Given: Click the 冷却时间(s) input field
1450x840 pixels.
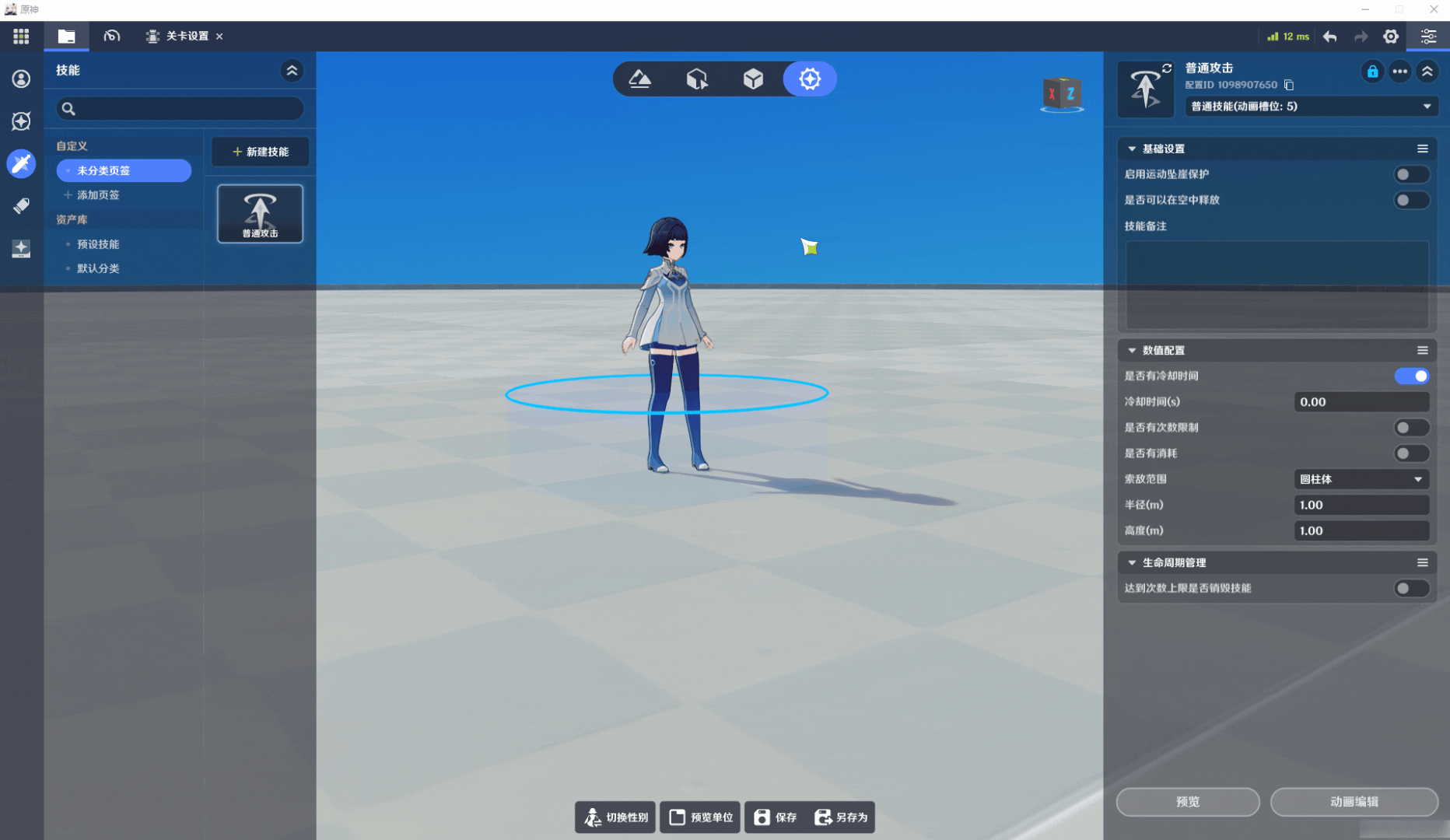Looking at the screenshot, I should pos(1361,402).
